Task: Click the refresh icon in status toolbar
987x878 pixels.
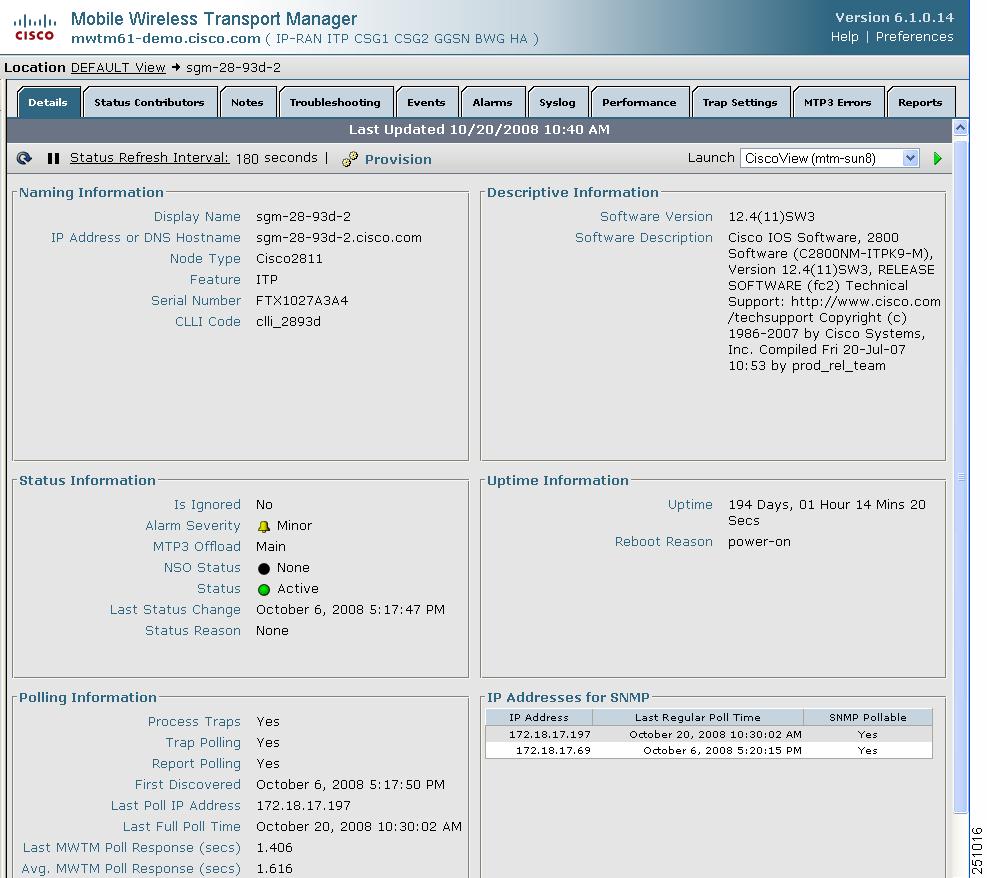Action: point(24,158)
